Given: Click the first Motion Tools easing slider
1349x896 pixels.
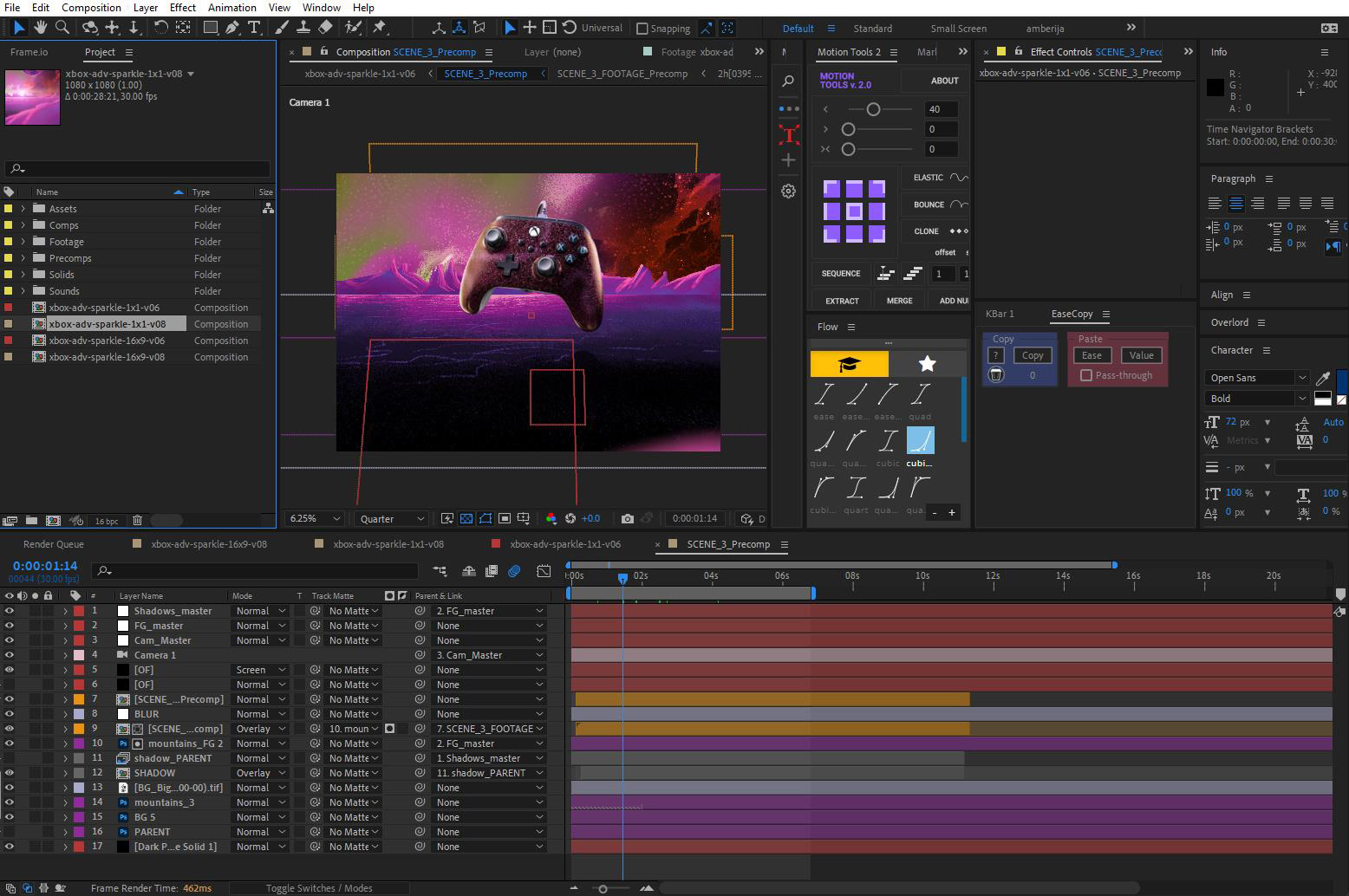Looking at the screenshot, I should (873, 109).
